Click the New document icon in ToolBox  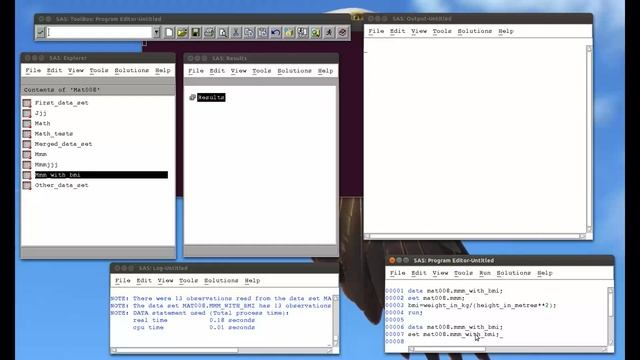point(169,32)
